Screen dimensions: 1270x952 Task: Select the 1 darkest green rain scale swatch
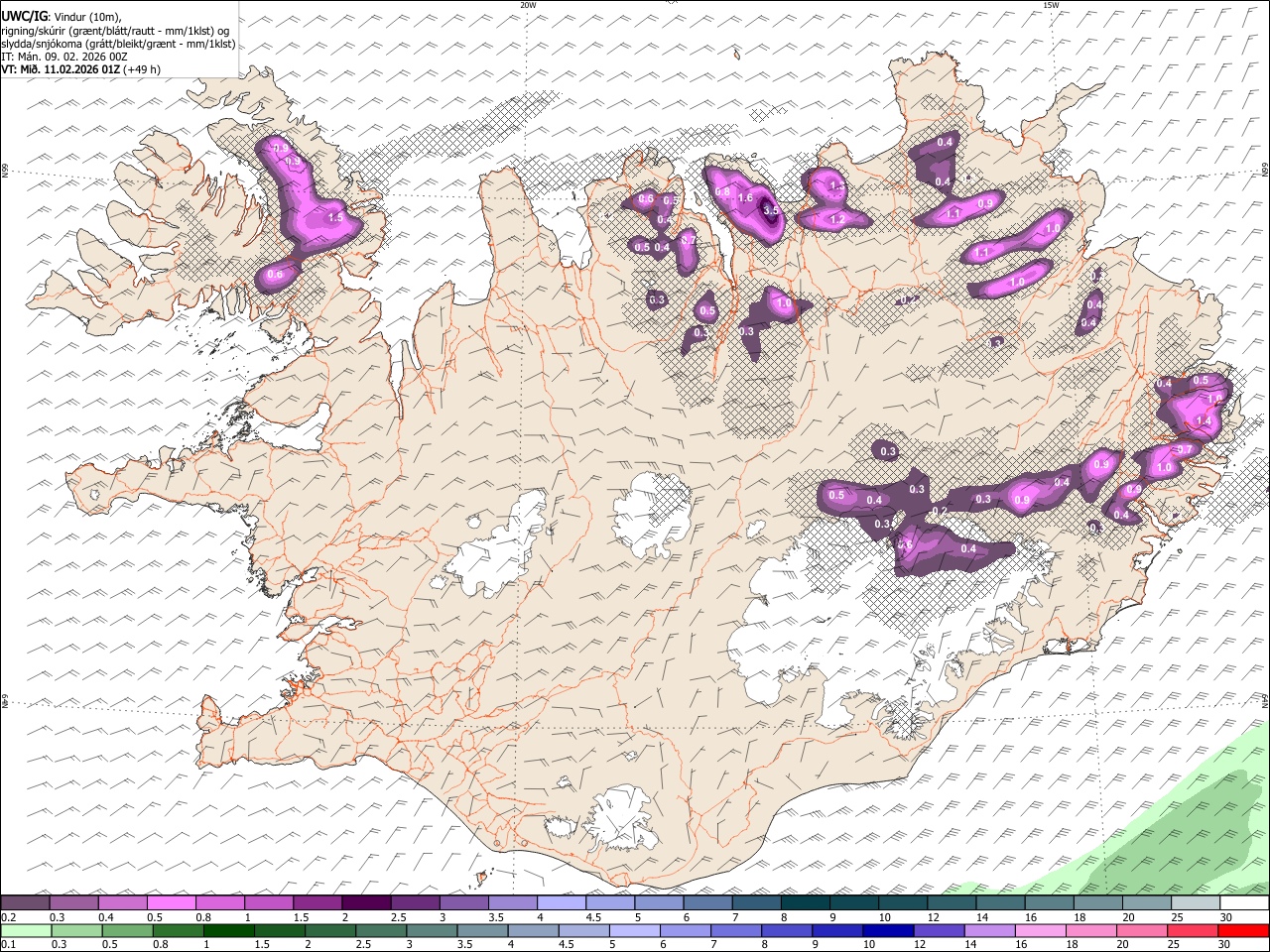click(x=228, y=930)
